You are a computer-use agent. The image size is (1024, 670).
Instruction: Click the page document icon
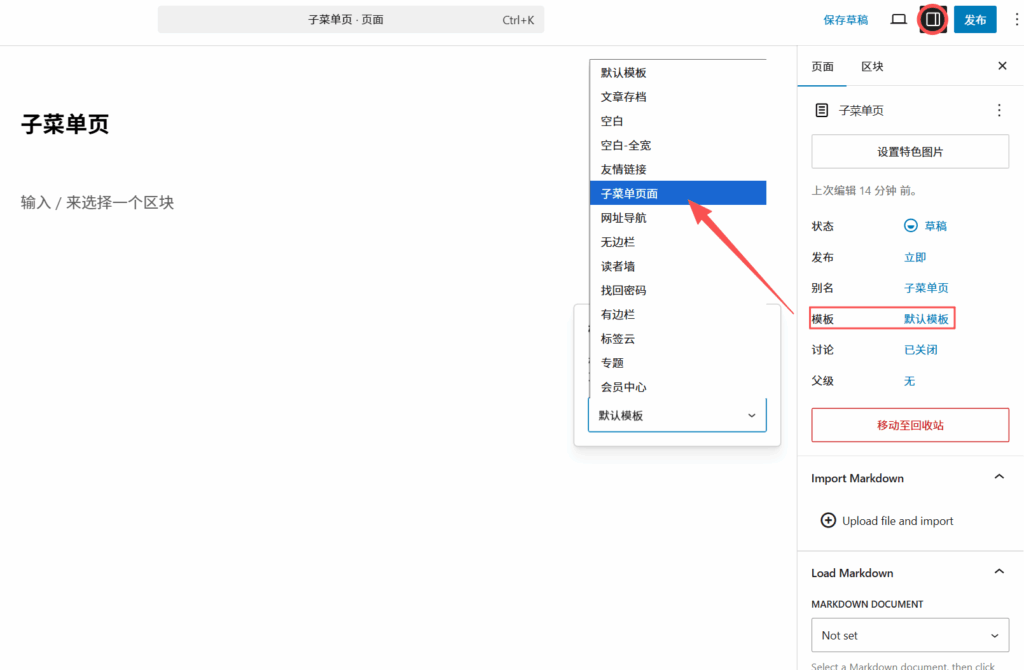pos(822,110)
